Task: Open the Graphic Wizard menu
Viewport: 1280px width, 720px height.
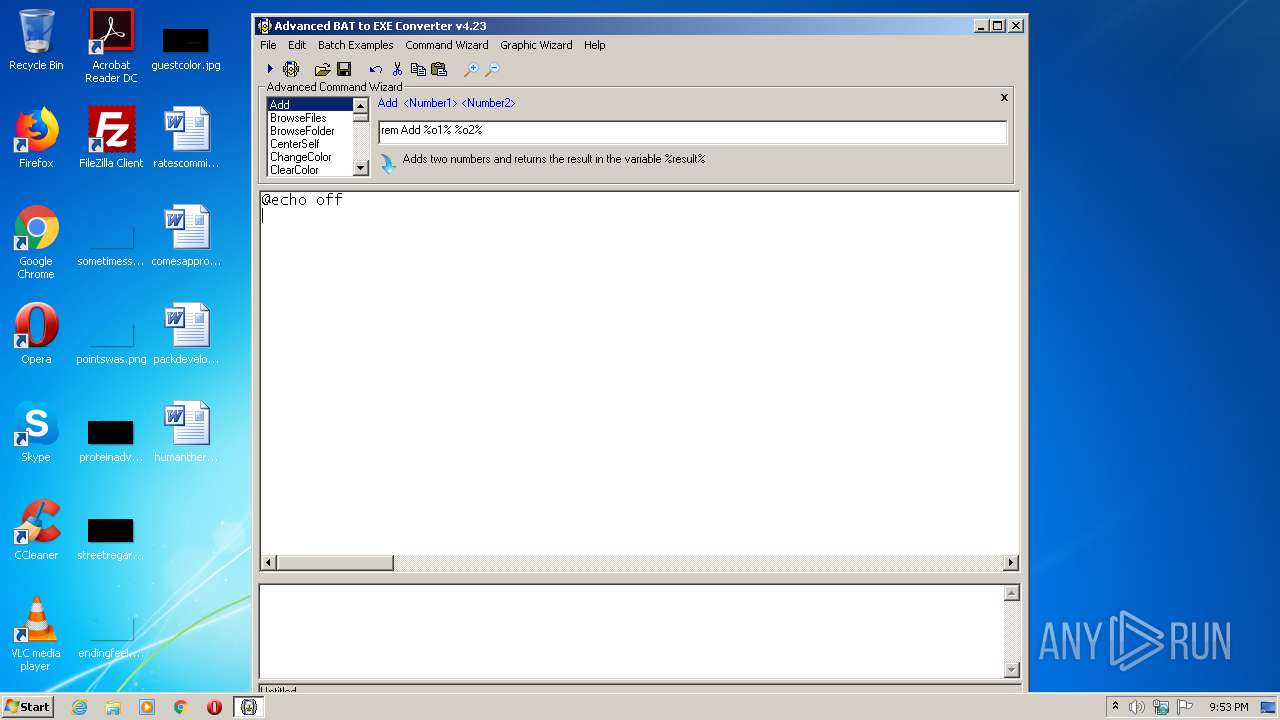Action: point(536,45)
